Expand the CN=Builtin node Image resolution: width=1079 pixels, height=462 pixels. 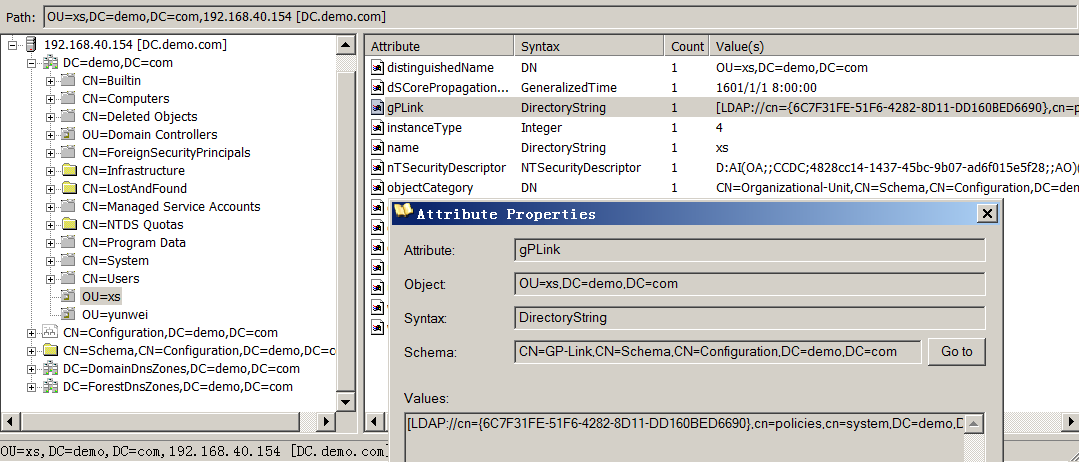(50, 81)
